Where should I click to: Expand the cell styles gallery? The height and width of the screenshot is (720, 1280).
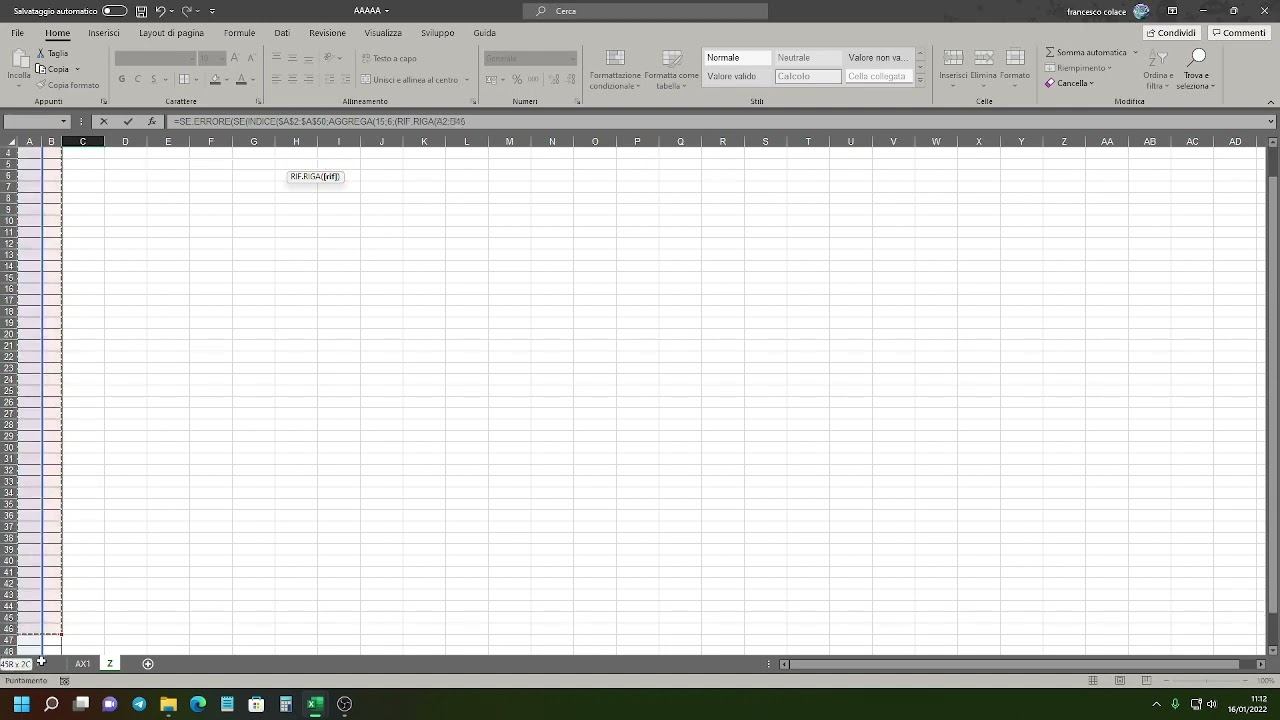coord(920,81)
